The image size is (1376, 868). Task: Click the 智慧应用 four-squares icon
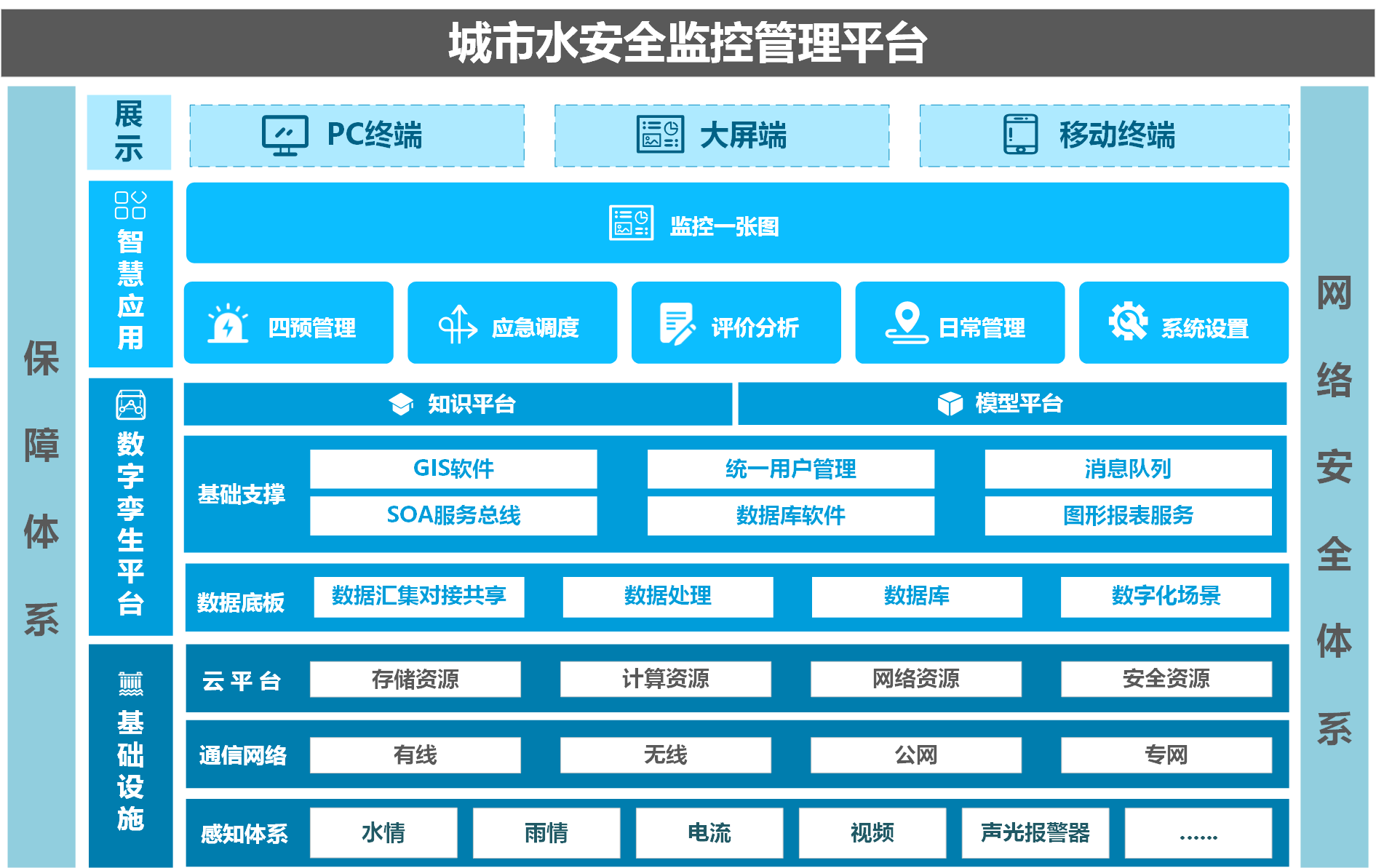130,205
